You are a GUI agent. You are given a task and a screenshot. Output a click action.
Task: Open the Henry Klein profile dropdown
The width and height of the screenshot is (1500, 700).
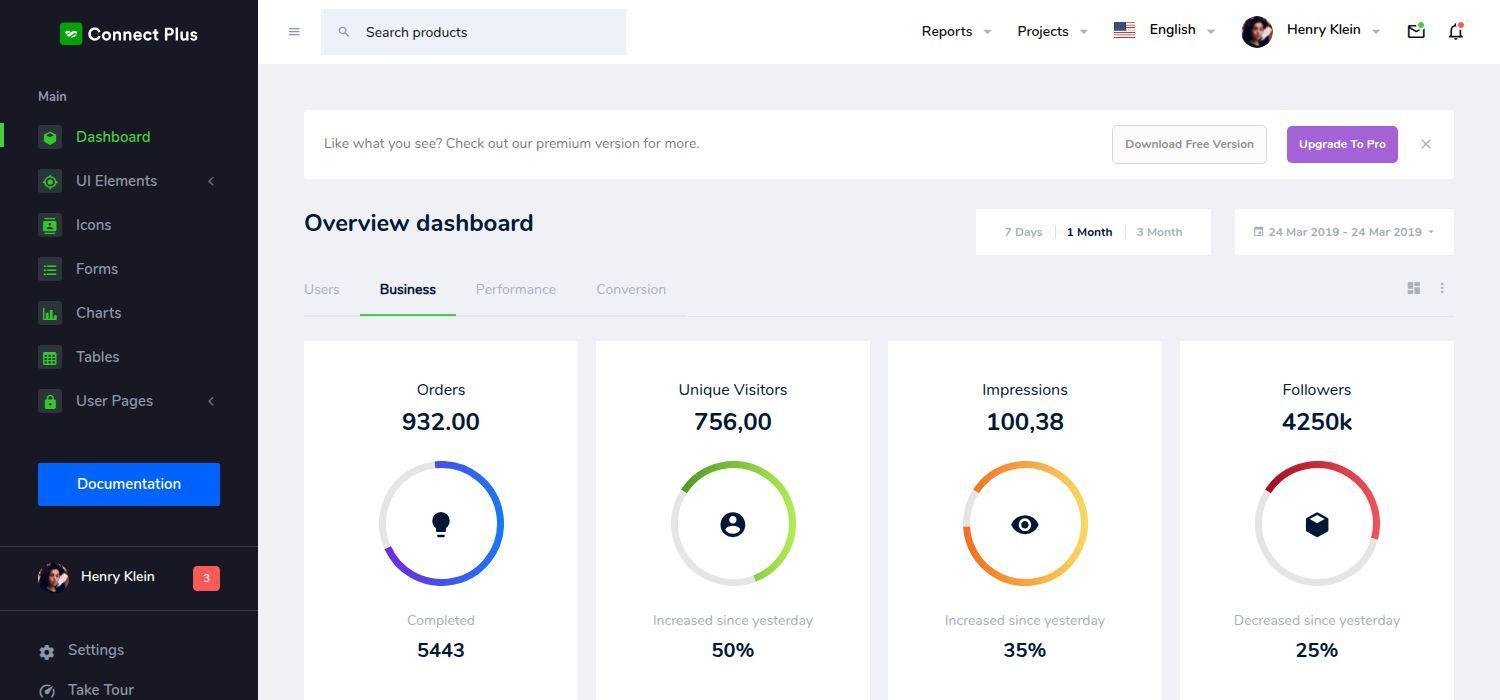tap(1311, 31)
